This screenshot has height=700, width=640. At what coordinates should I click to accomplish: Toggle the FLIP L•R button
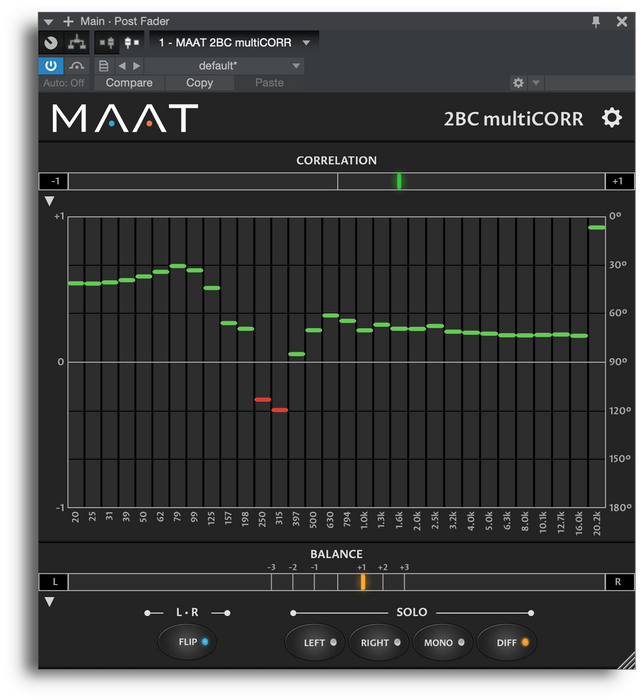click(x=187, y=642)
